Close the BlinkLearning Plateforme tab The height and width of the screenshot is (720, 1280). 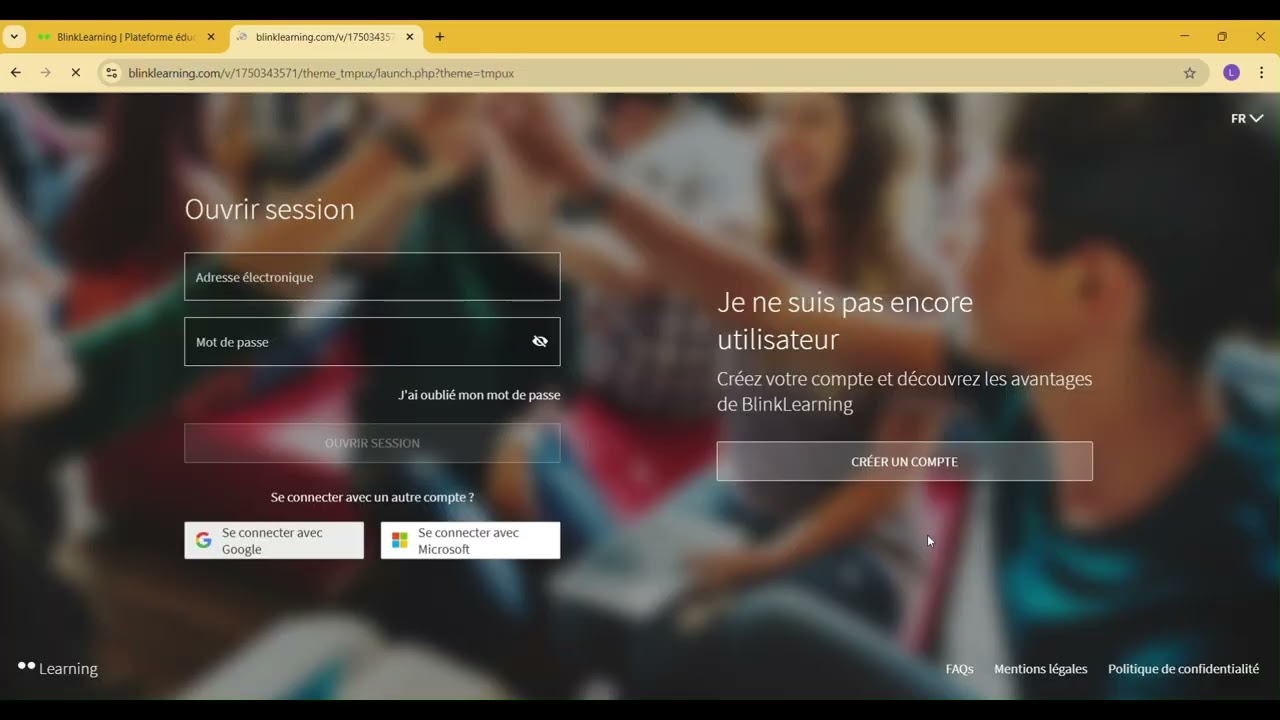(x=211, y=37)
